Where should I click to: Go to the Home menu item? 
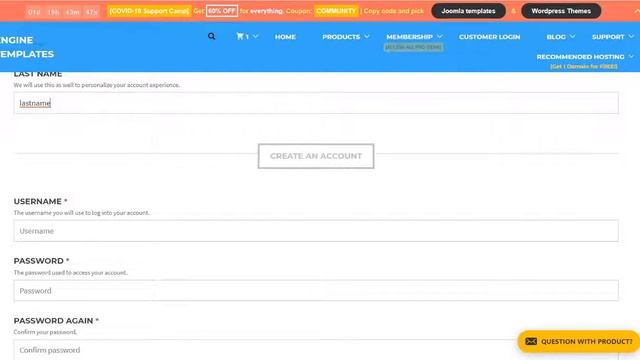(x=285, y=37)
